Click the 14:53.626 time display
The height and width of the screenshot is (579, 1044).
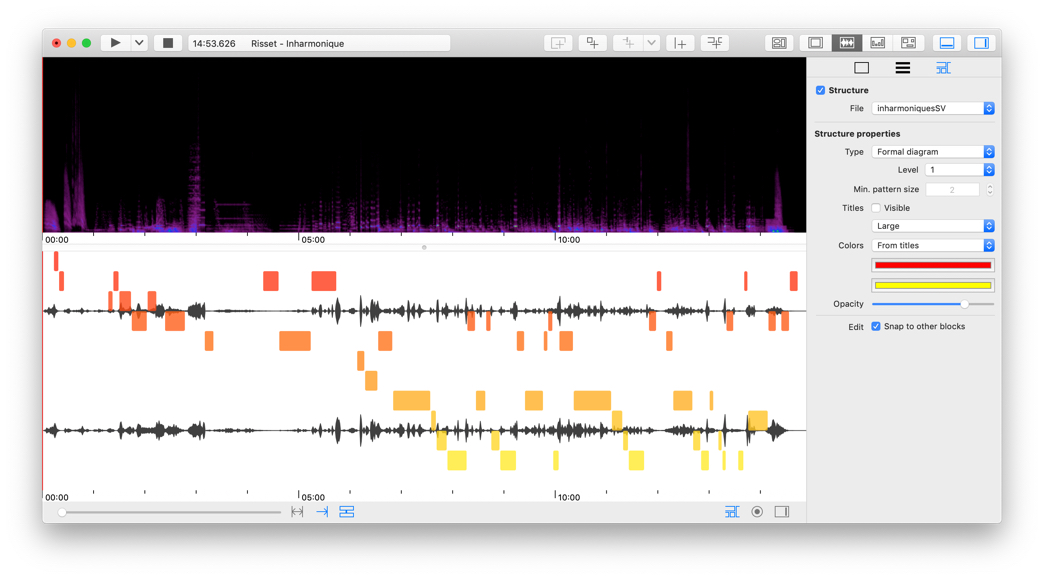click(214, 43)
